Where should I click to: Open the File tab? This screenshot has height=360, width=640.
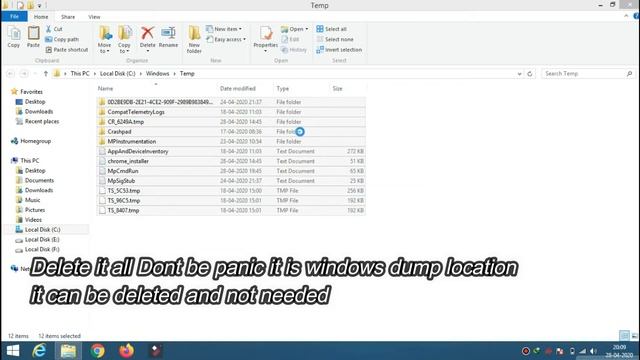pyautogui.click(x=14, y=17)
